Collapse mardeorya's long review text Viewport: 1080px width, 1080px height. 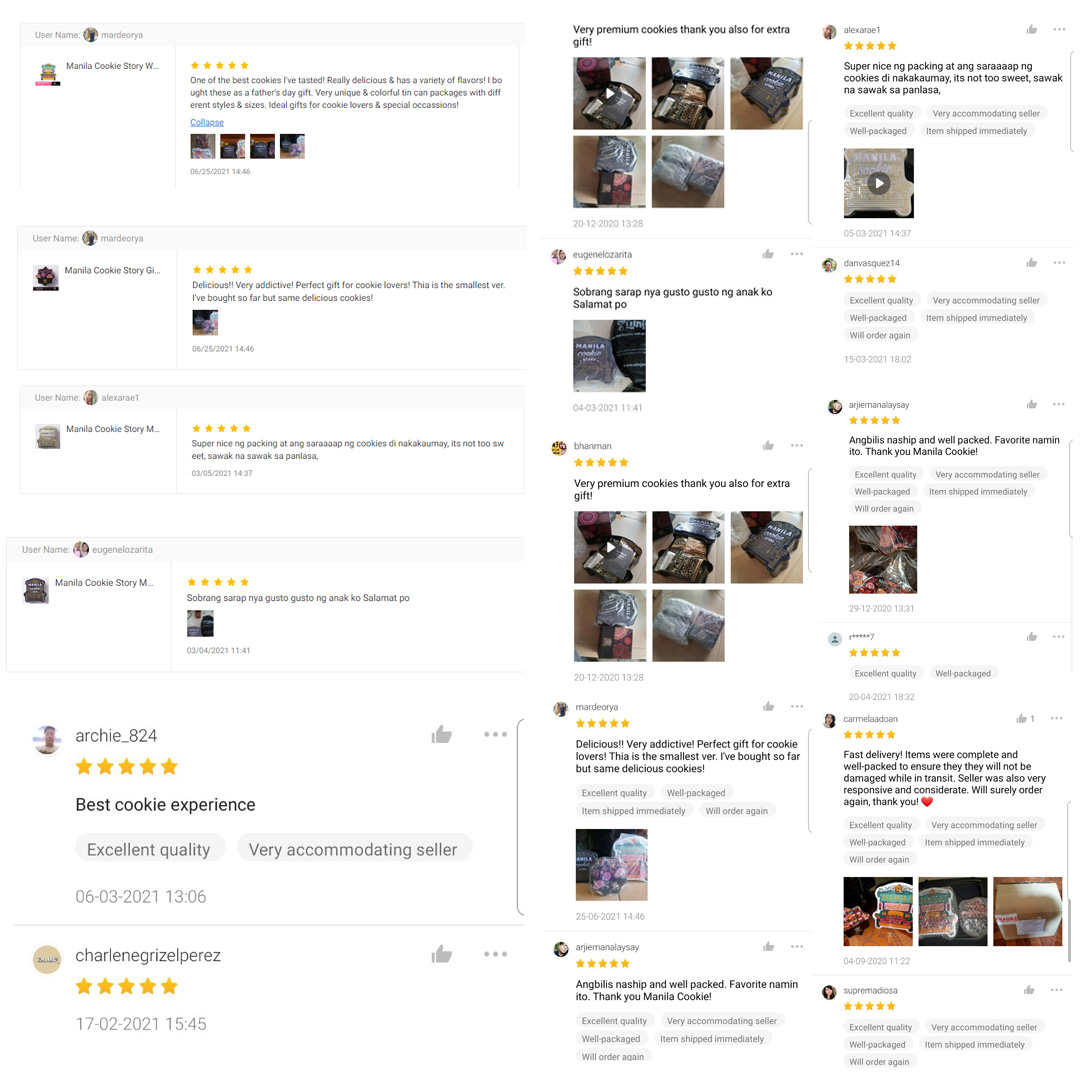(207, 122)
